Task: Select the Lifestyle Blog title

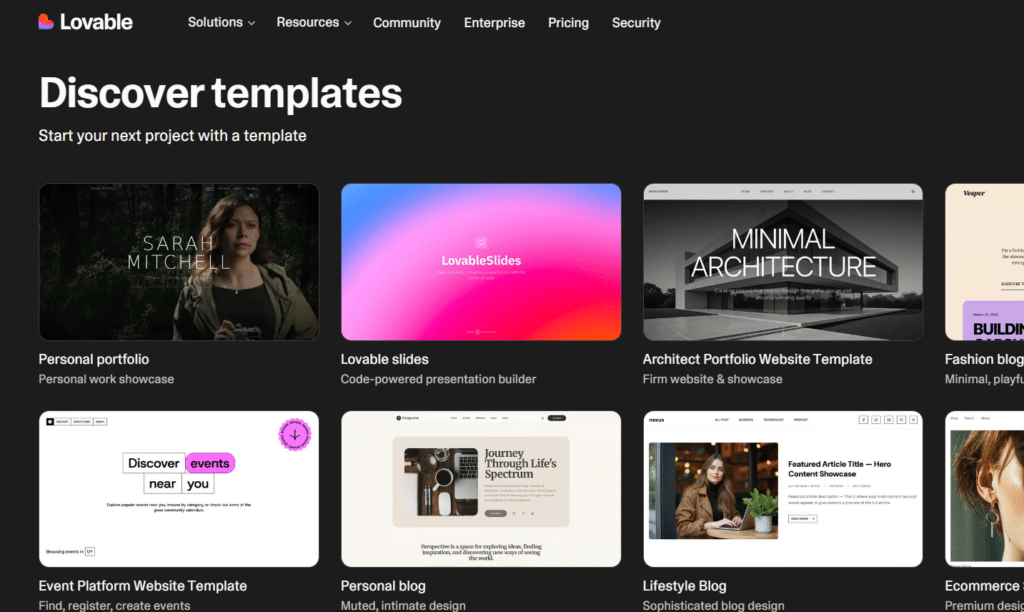Action: point(684,586)
